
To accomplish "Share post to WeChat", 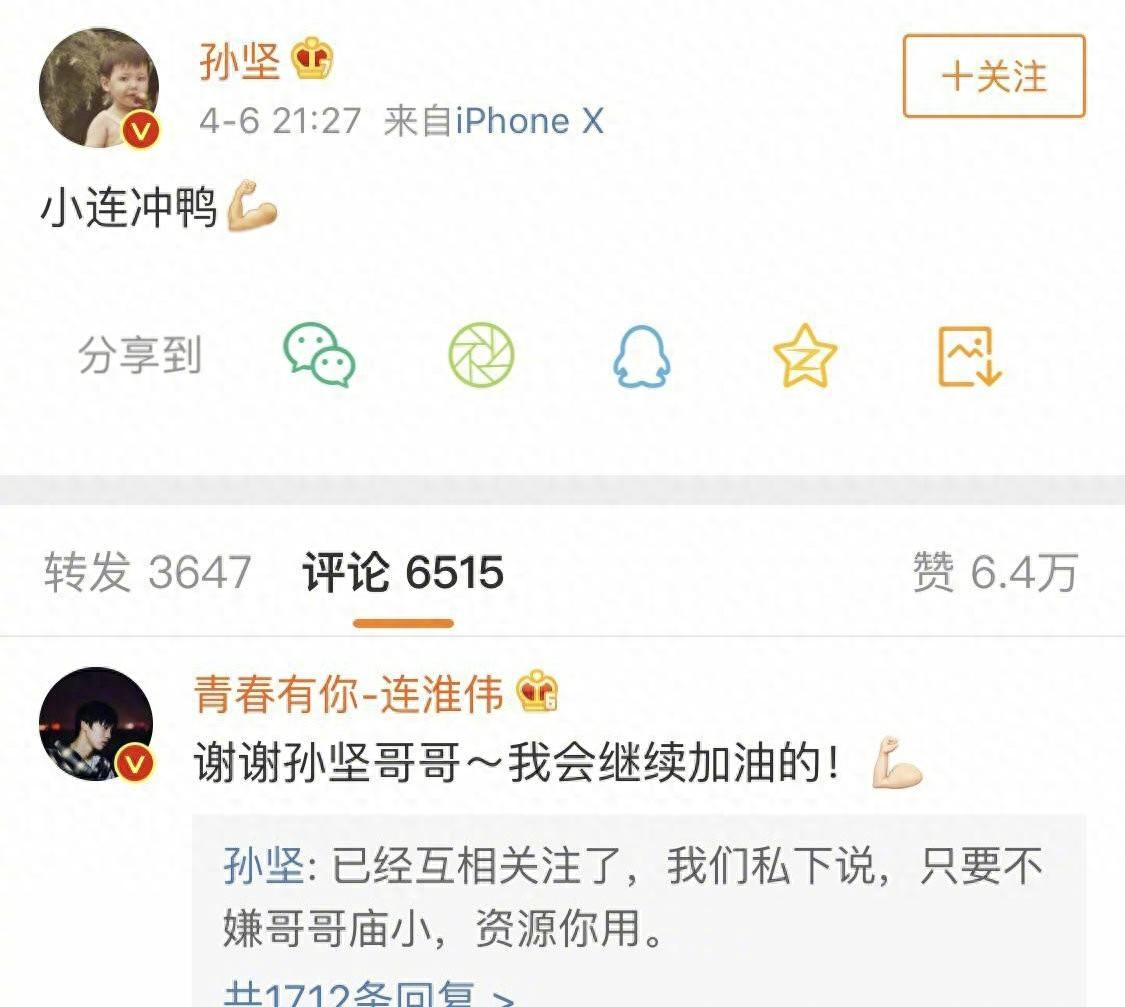I will coord(319,355).
